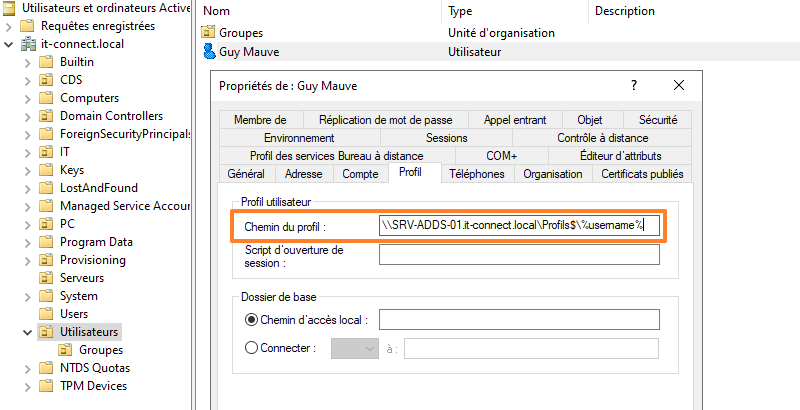Close the Propriétés de Guy Mauve dialog

point(679,85)
